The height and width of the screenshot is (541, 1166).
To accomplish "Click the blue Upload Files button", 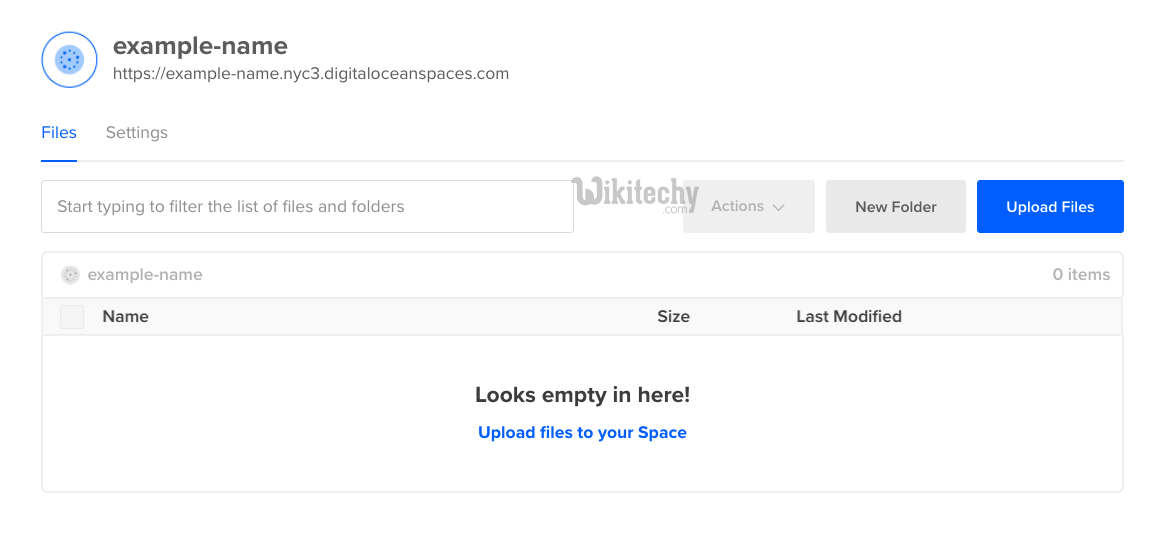I will pyautogui.click(x=1050, y=207).
